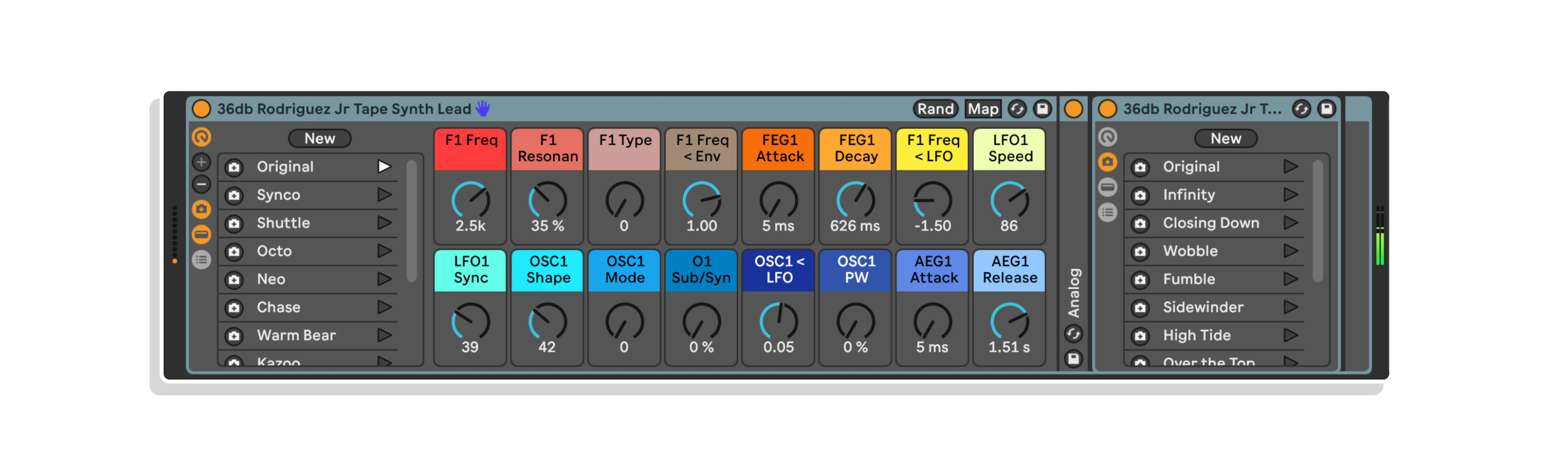
Task: Overwrite the Octo variation with the camera icon
Action: [x=234, y=251]
